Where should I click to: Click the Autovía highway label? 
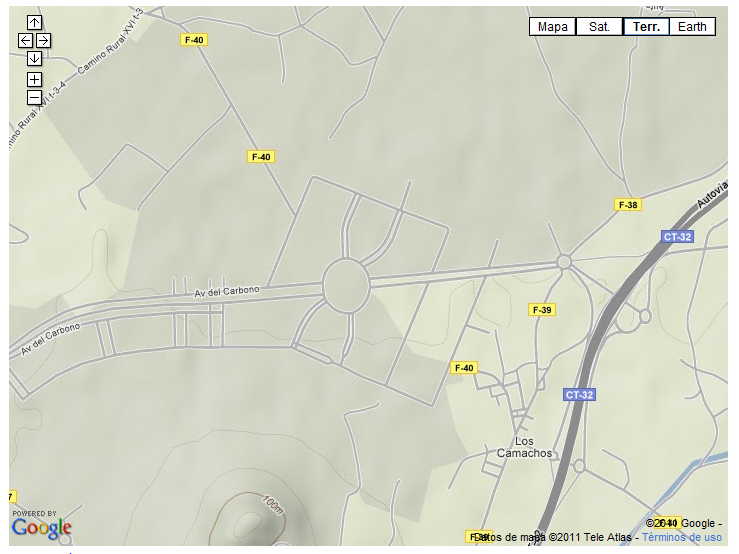(x=711, y=203)
